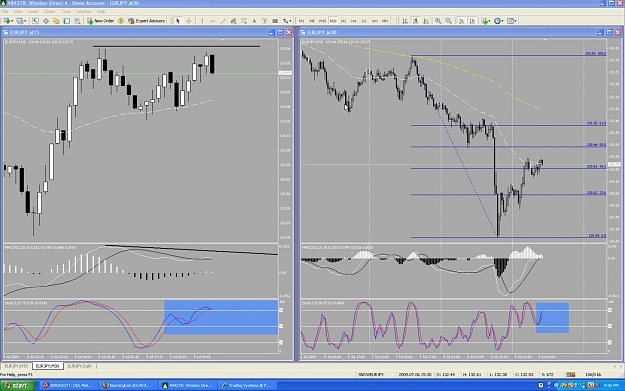
Task: Click the yellow MetaEditor coin icon
Action: coord(121,21)
